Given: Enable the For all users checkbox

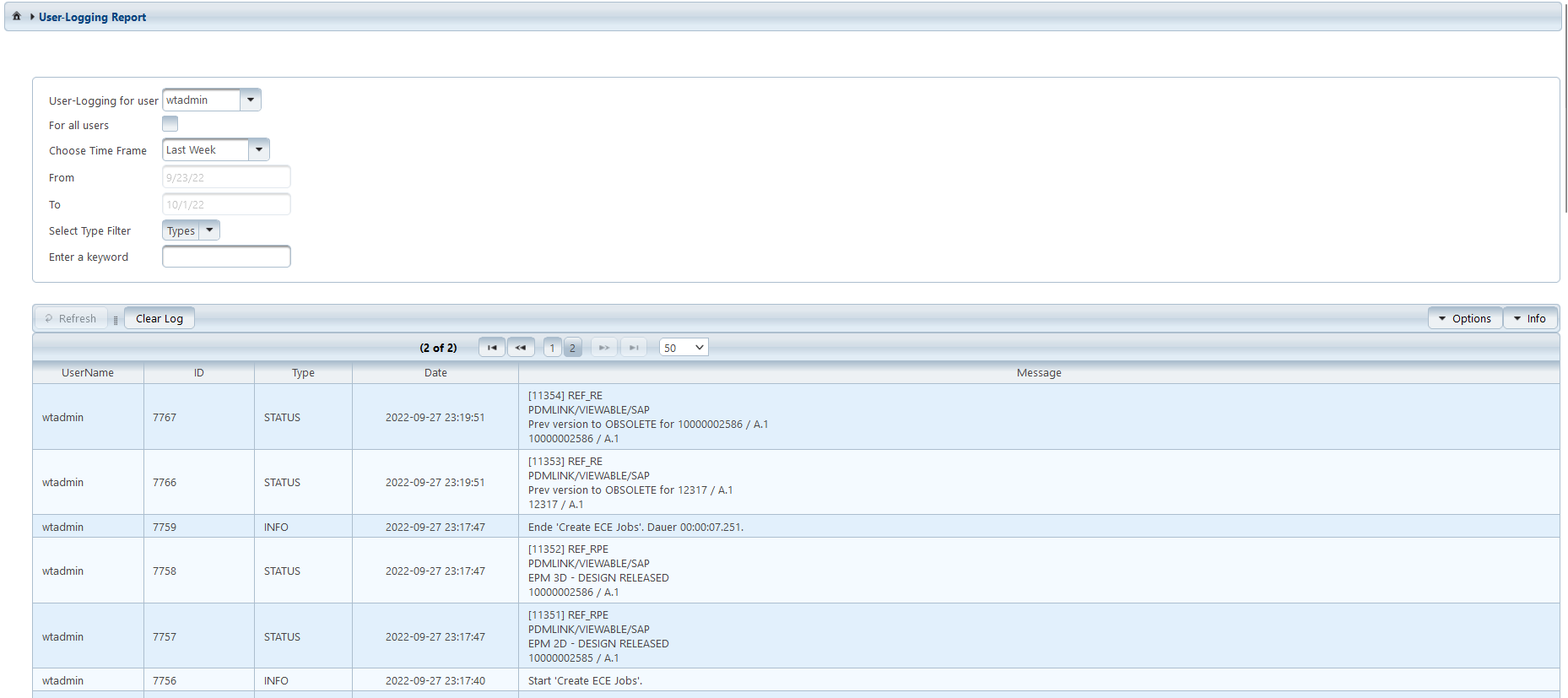Looking at the screenshot, I should pyautogui.click(x=170, y=124).
